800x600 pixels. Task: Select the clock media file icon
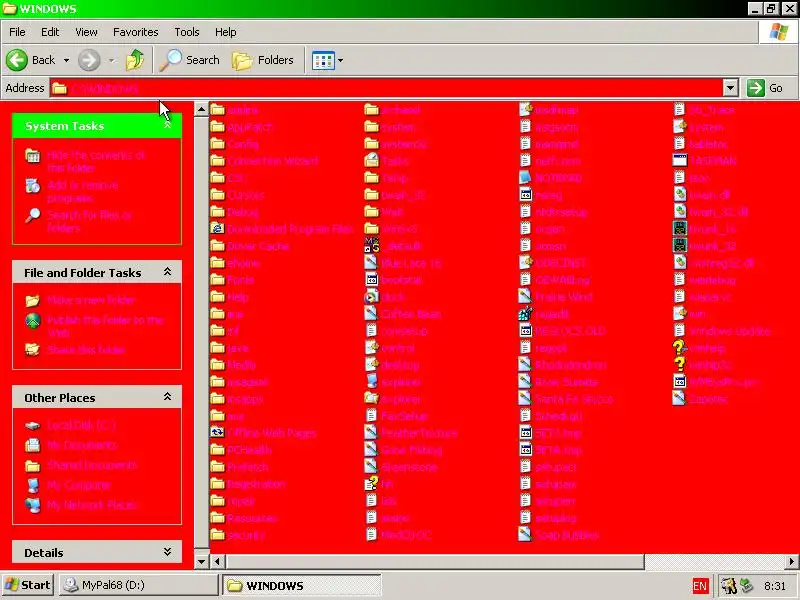[372, 297]
